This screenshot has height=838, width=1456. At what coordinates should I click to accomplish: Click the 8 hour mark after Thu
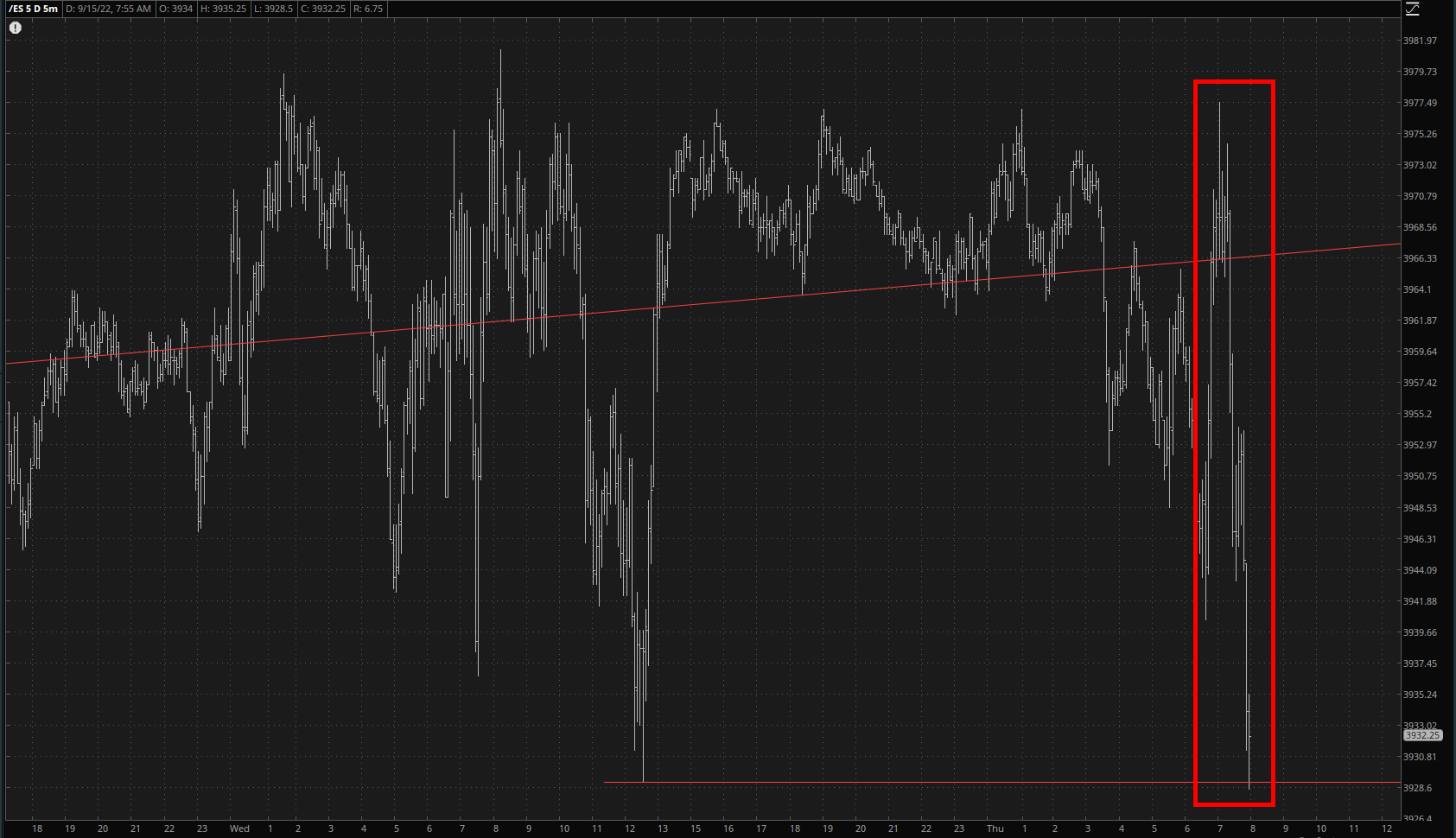tap(1252, 828)
